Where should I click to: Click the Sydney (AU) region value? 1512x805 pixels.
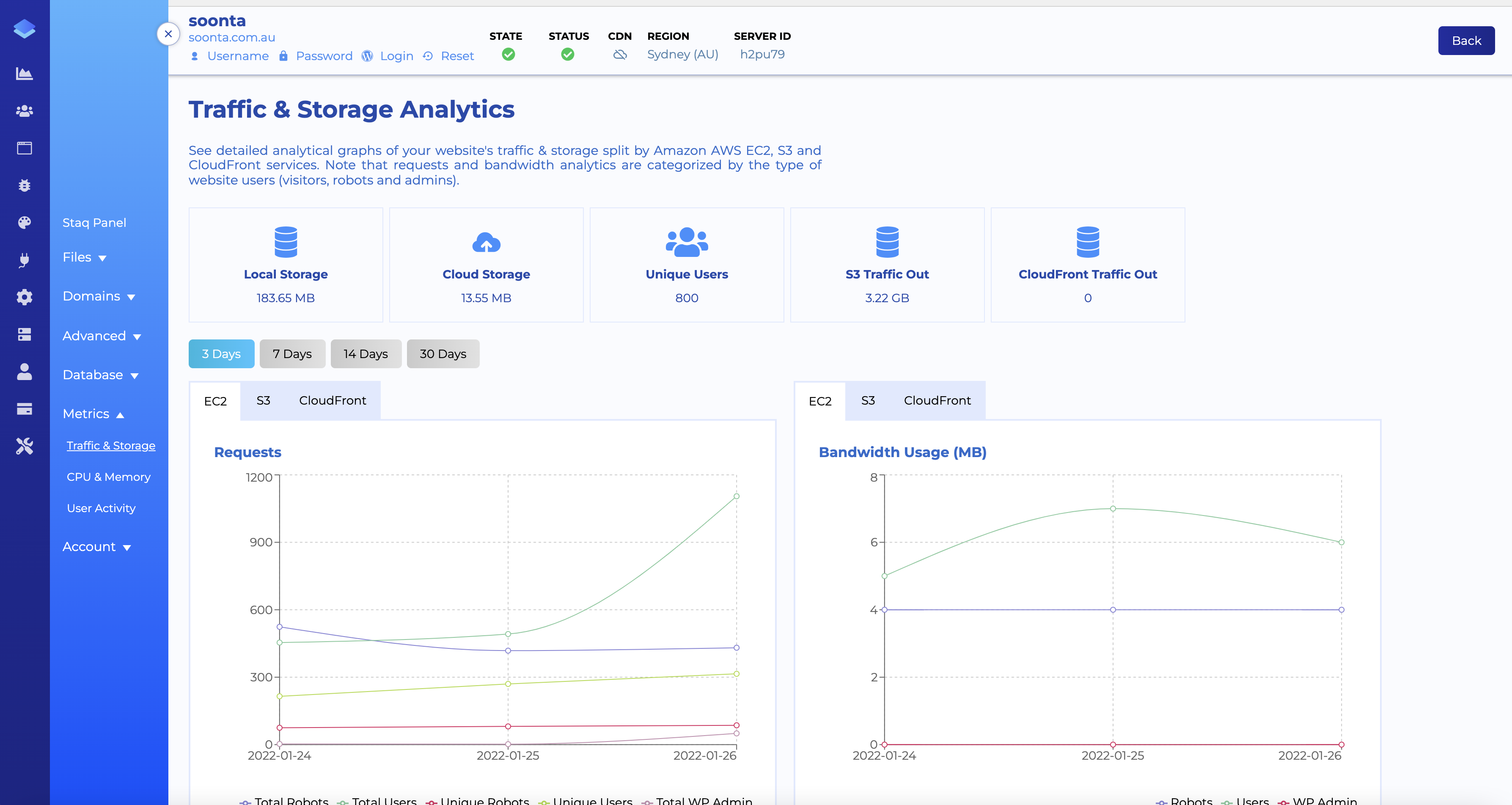pyautogui.click(x=683, y=54)
